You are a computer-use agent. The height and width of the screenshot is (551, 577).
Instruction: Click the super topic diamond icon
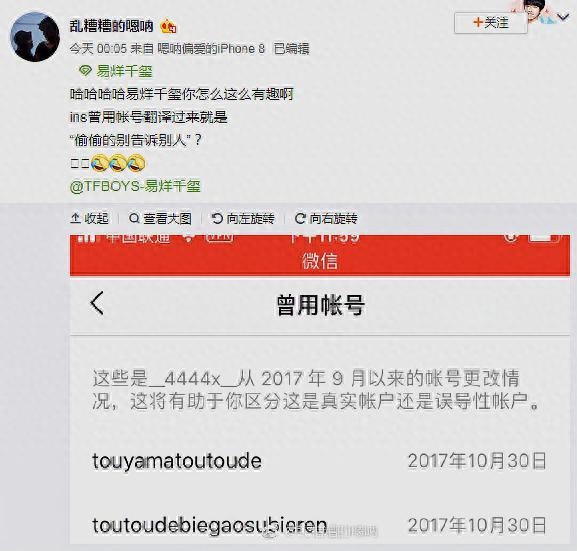click(85, 71)
